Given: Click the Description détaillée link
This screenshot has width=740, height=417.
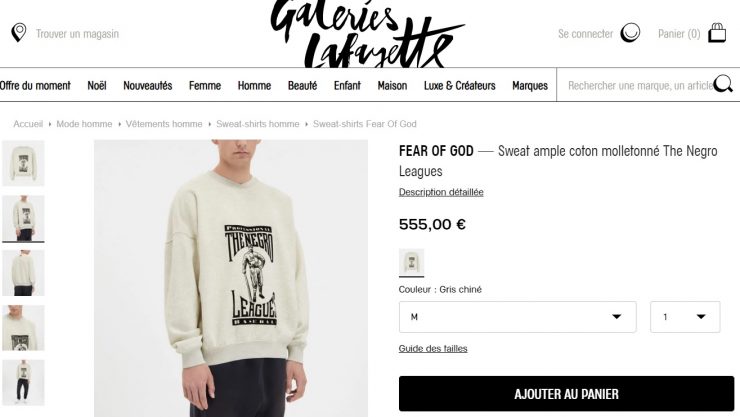Looking at the screenshot, I should (441, 192).
